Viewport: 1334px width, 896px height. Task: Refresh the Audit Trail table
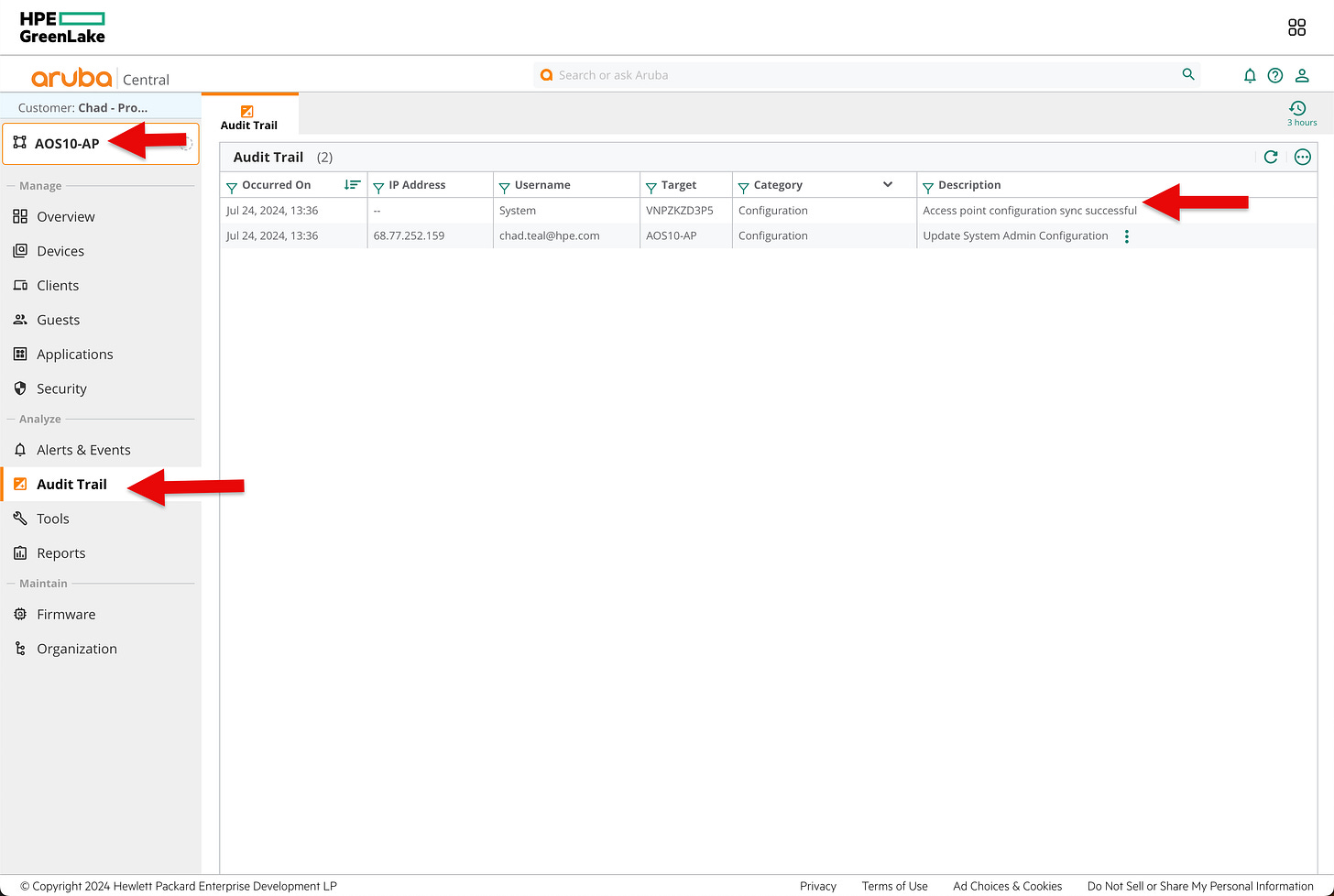[x=1271, y=157]
